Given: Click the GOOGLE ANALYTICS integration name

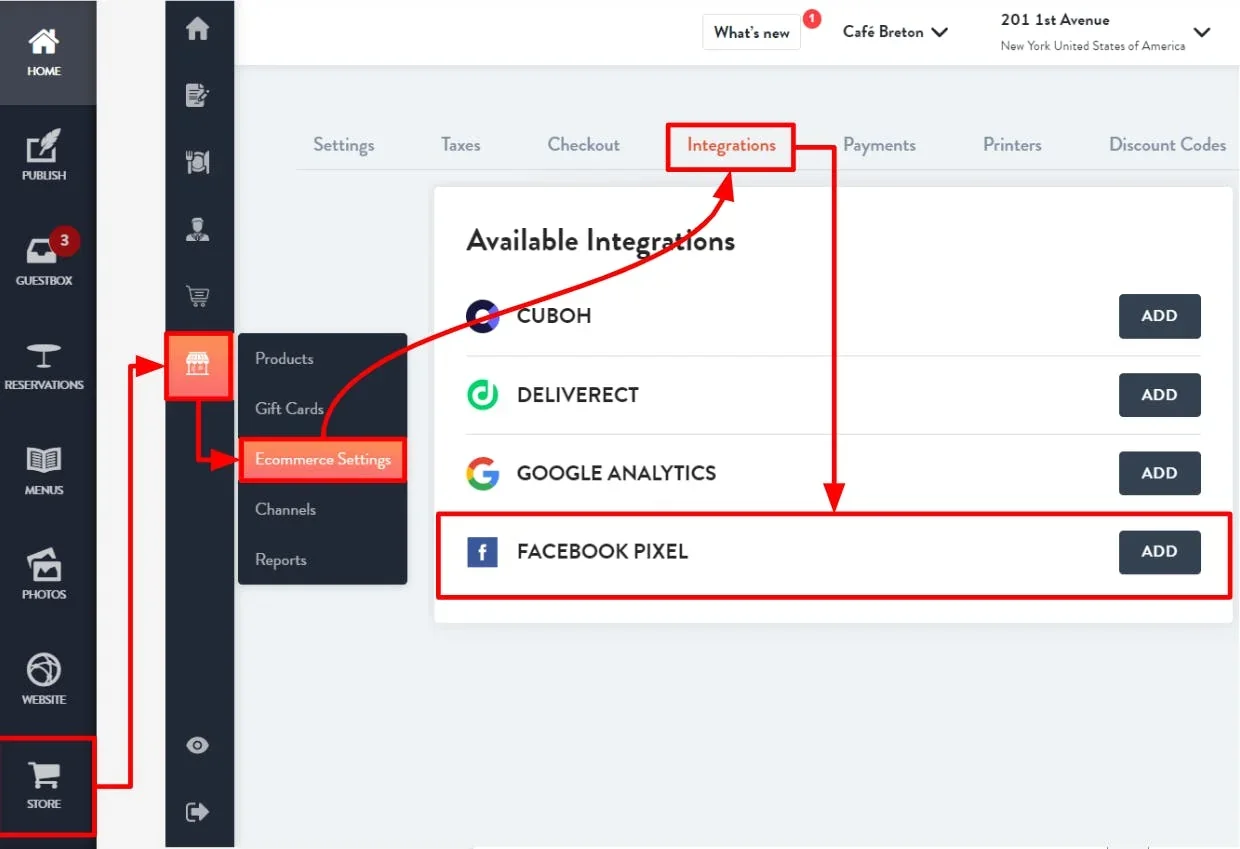Looking at the screenshot, I should pyautogui.click(x=617, y=473).
